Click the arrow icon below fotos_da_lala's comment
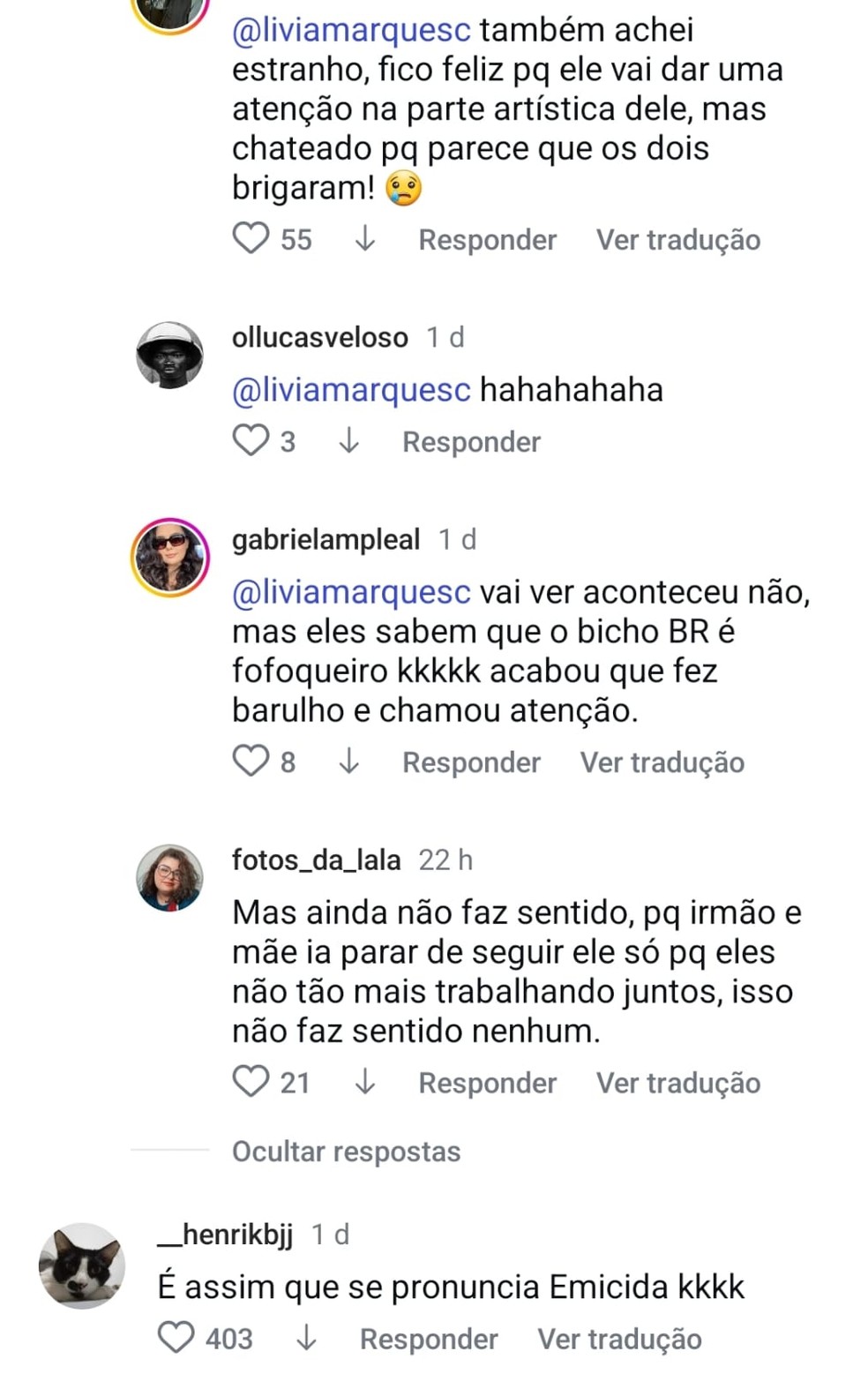The width and height of the screenshot is (868, 1374). click(x=367, y=1081)
